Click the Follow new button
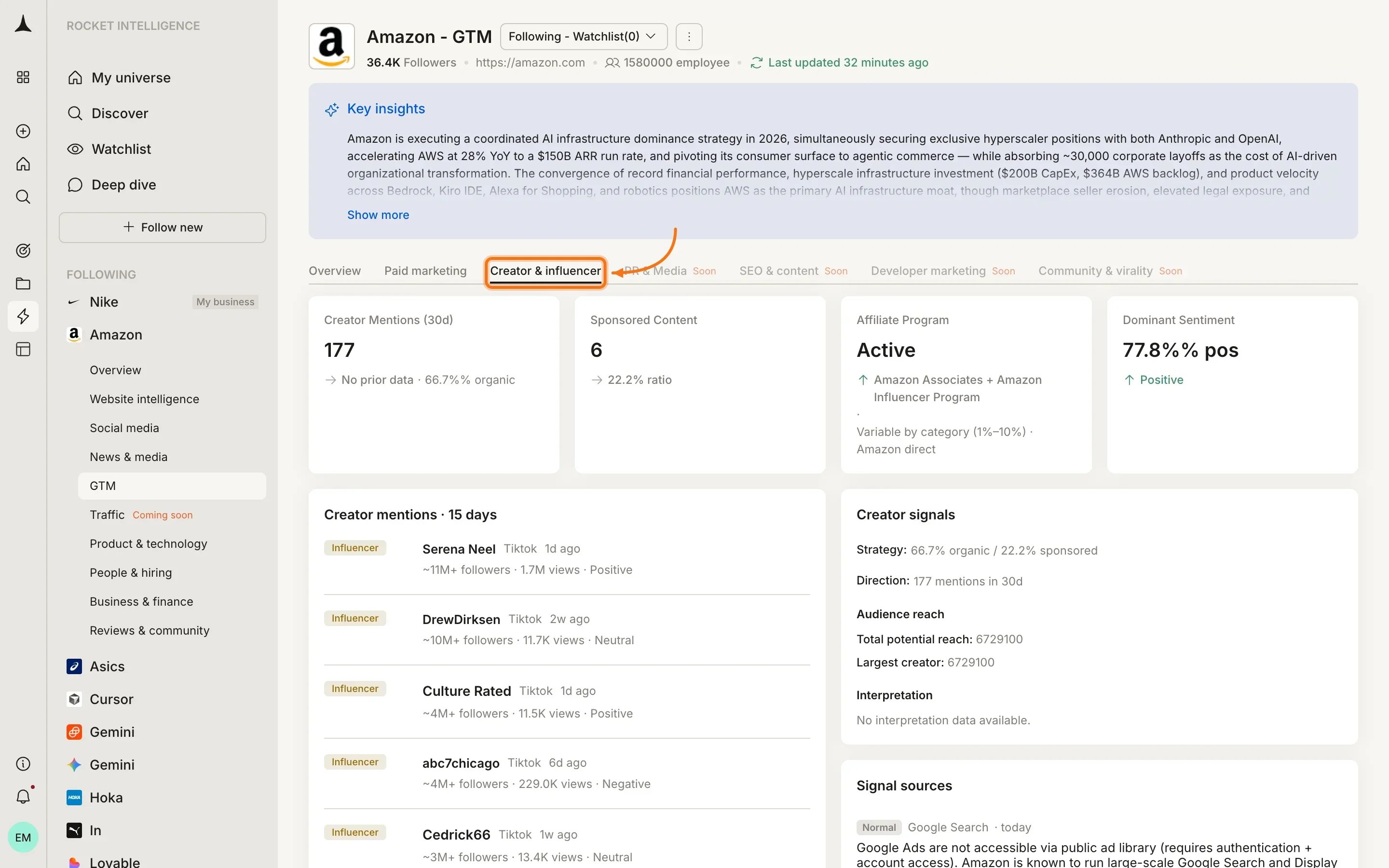 163,227
